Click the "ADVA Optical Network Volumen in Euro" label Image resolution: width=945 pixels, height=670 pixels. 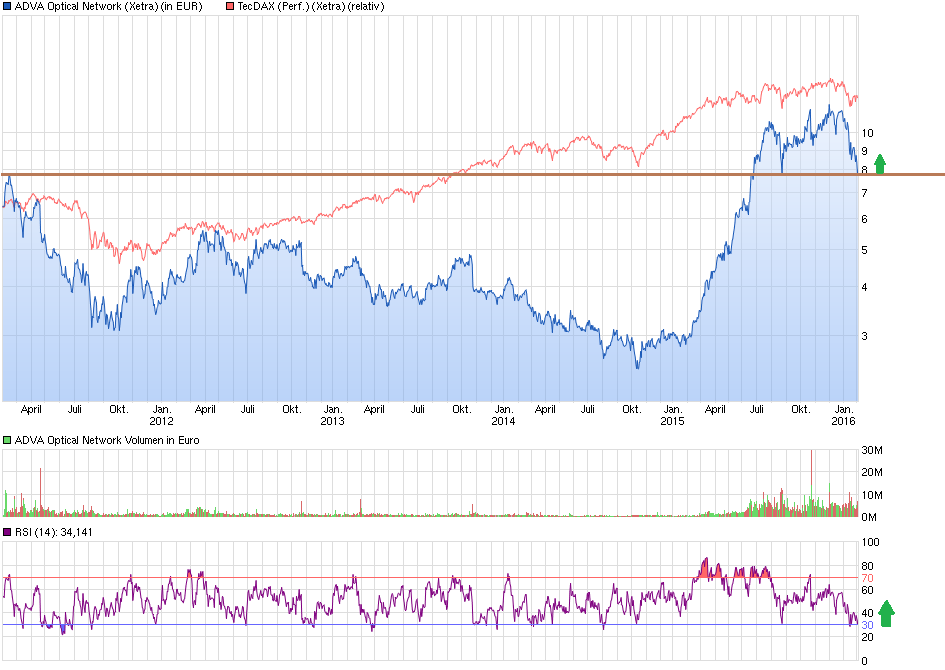pyautogui.click(x=105, y=439)
